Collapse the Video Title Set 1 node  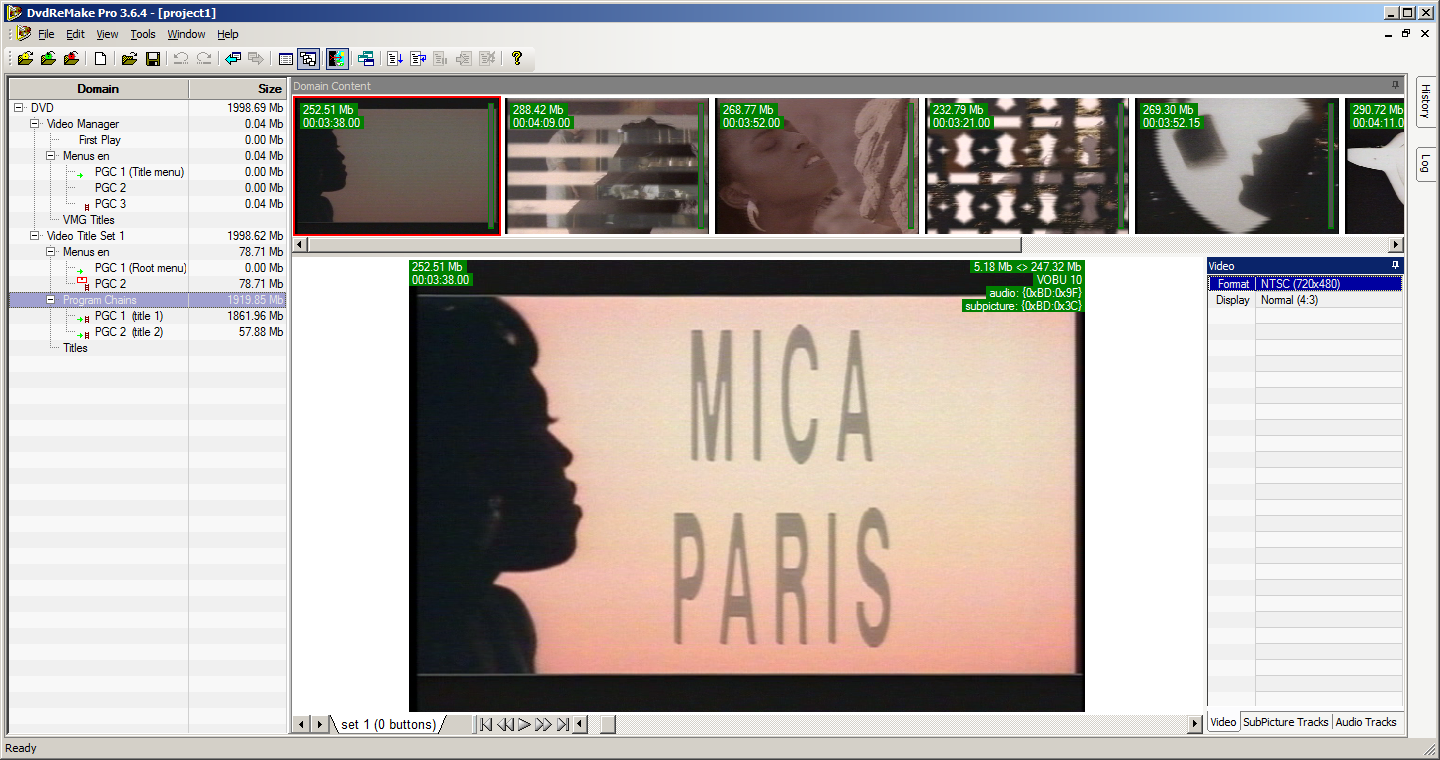tap(35, 236)
